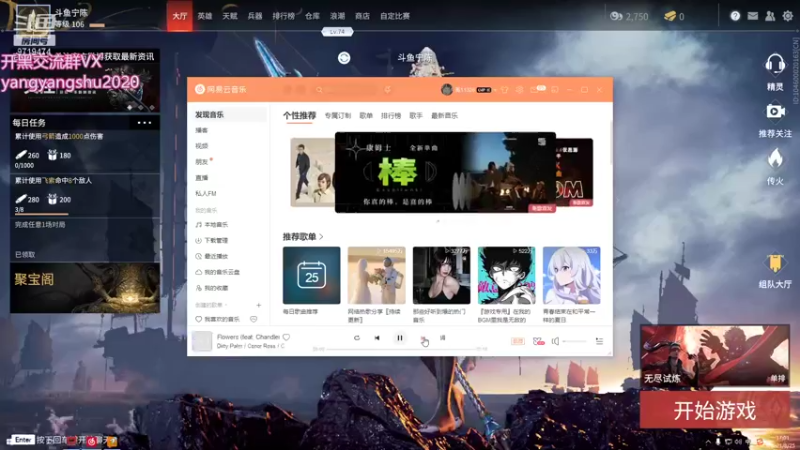Adjust the music volume slider
Viewport: 800px width, 450px height.
574,341
